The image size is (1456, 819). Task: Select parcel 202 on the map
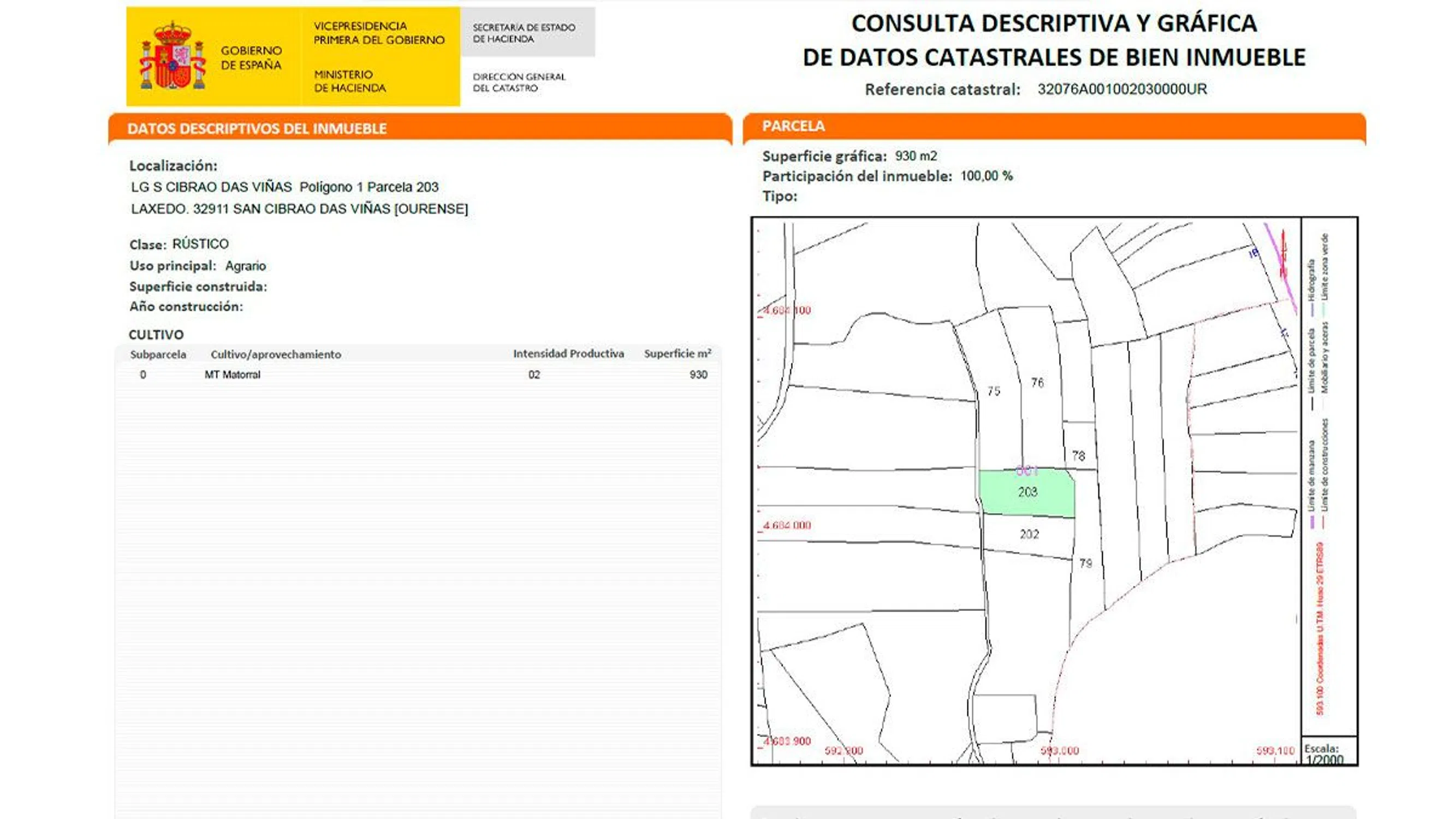point(1029,535)
